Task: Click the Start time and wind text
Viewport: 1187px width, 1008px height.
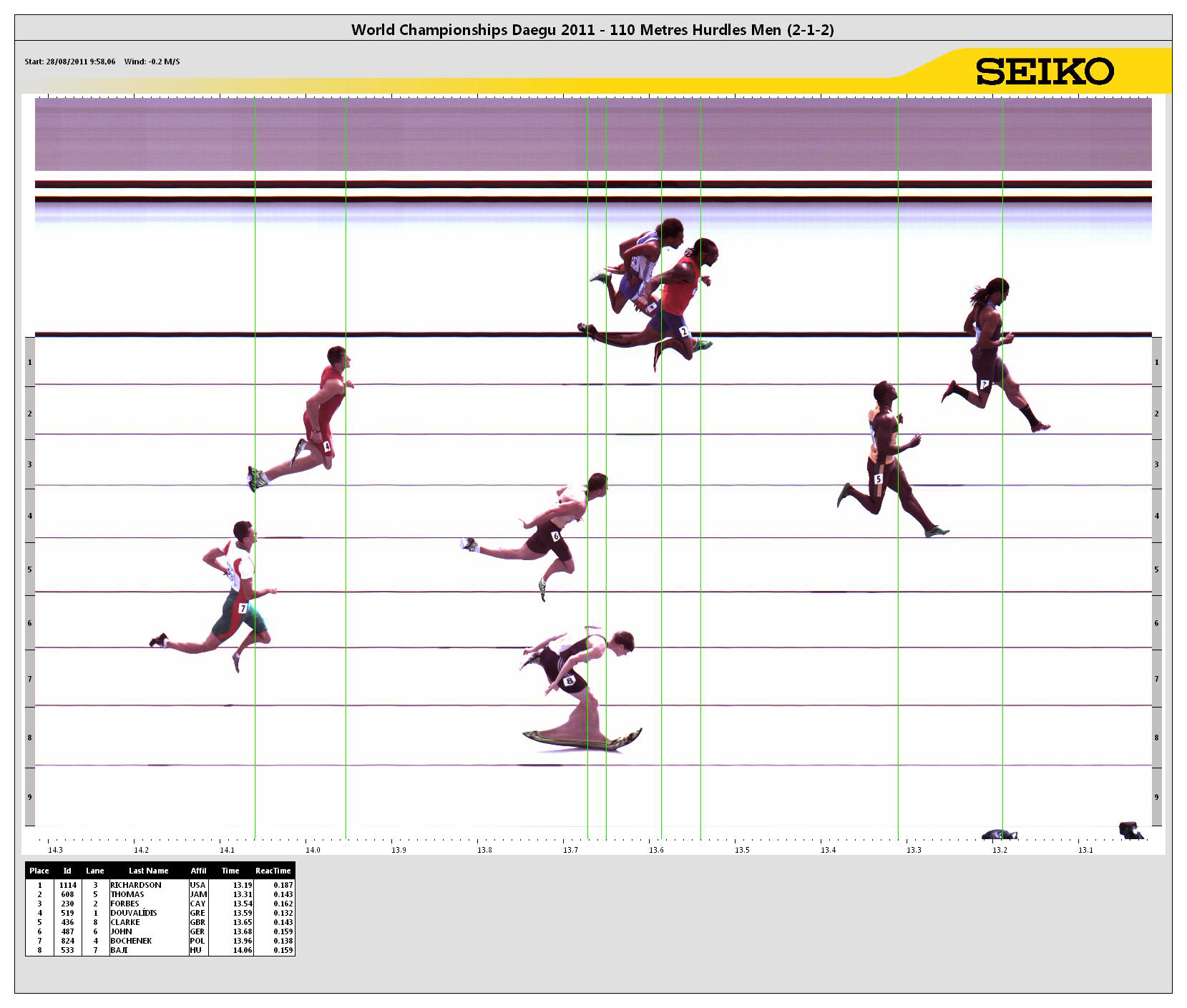Action: tap(102, 62)
